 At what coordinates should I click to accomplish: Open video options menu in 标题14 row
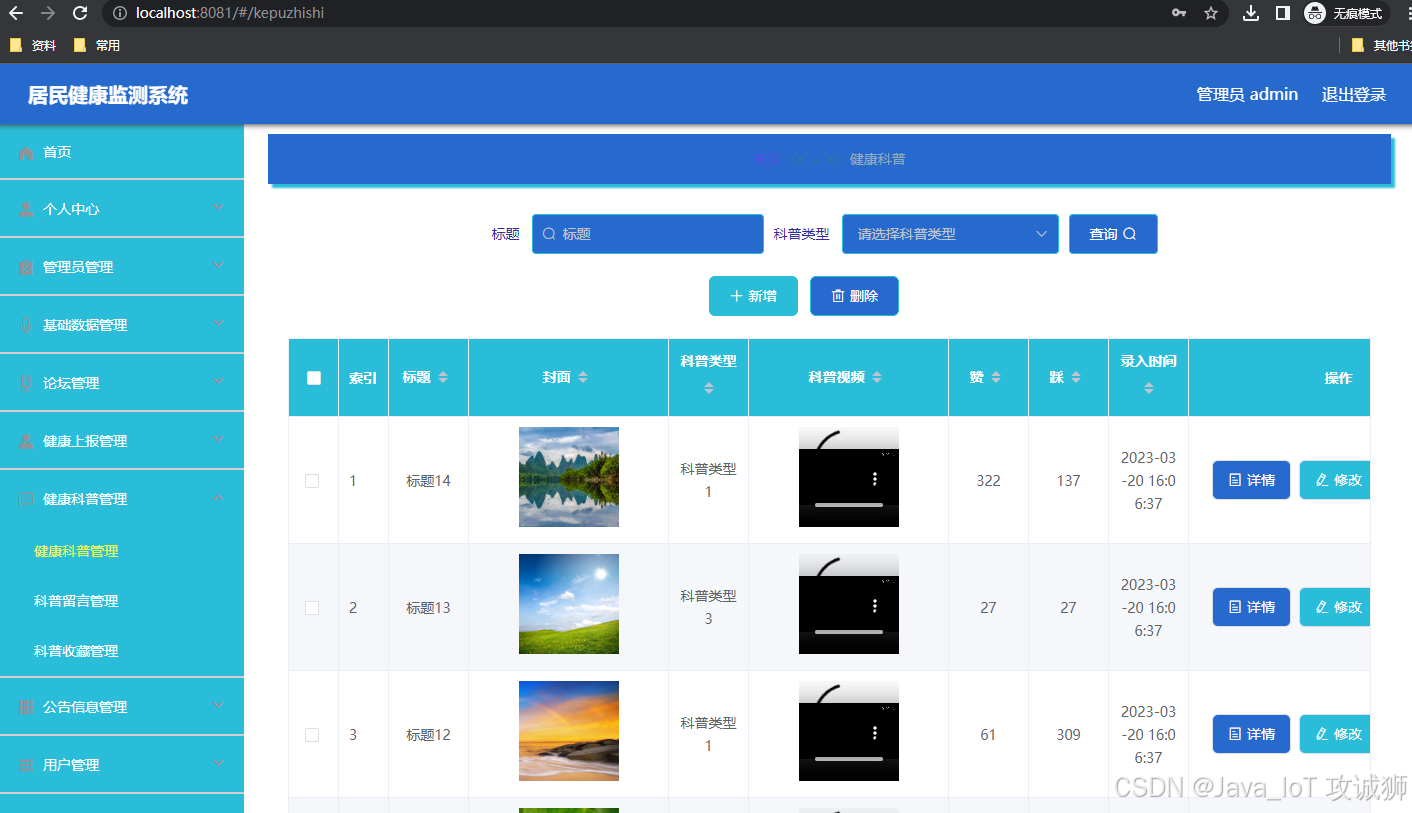coord(875,479)
